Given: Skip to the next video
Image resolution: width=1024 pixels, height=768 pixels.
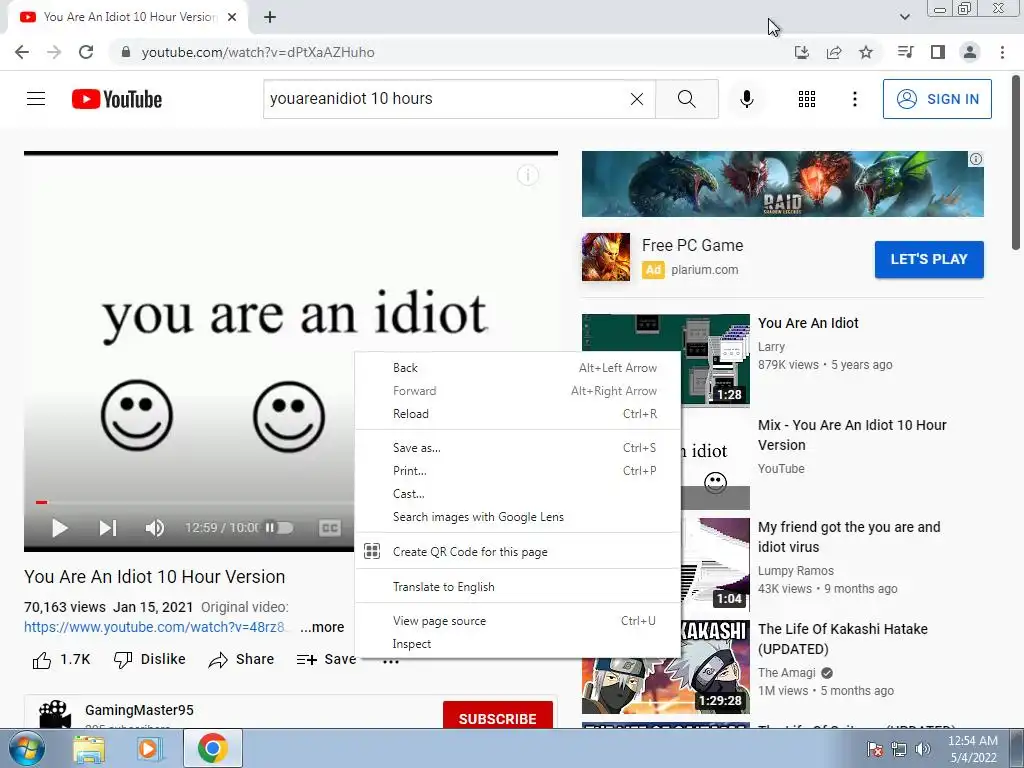Looking at the screenshot, I should pyautogui.click(x=108, y=528).
